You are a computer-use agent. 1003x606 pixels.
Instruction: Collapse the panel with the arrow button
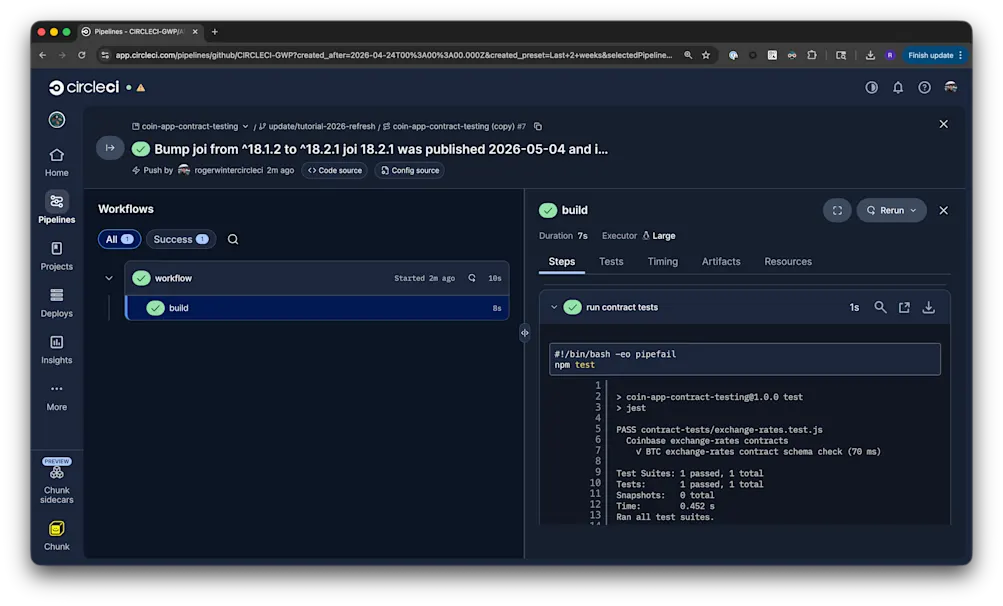point(110,148)
